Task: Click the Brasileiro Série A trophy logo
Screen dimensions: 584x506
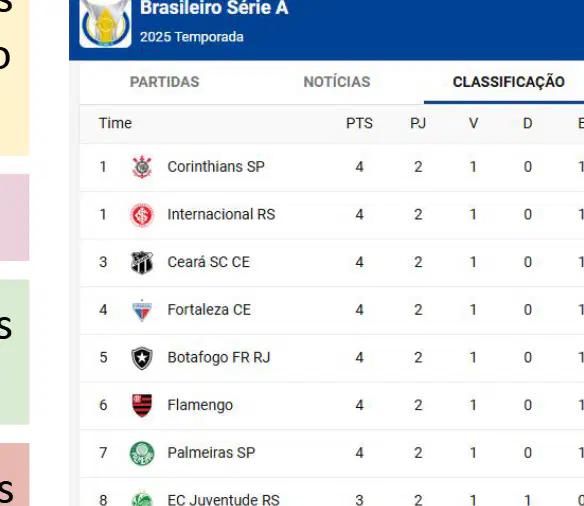Action: 105,23
